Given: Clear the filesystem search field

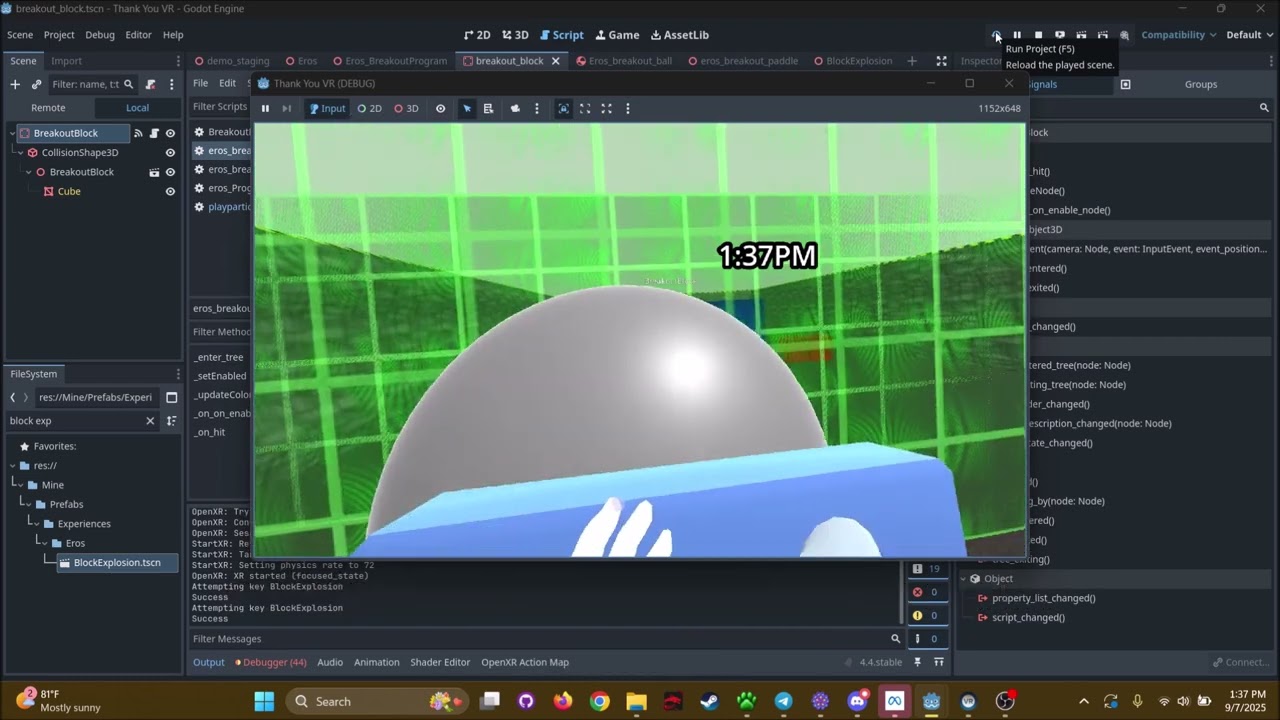Looking at the screenshot, I should coord(150,421).
